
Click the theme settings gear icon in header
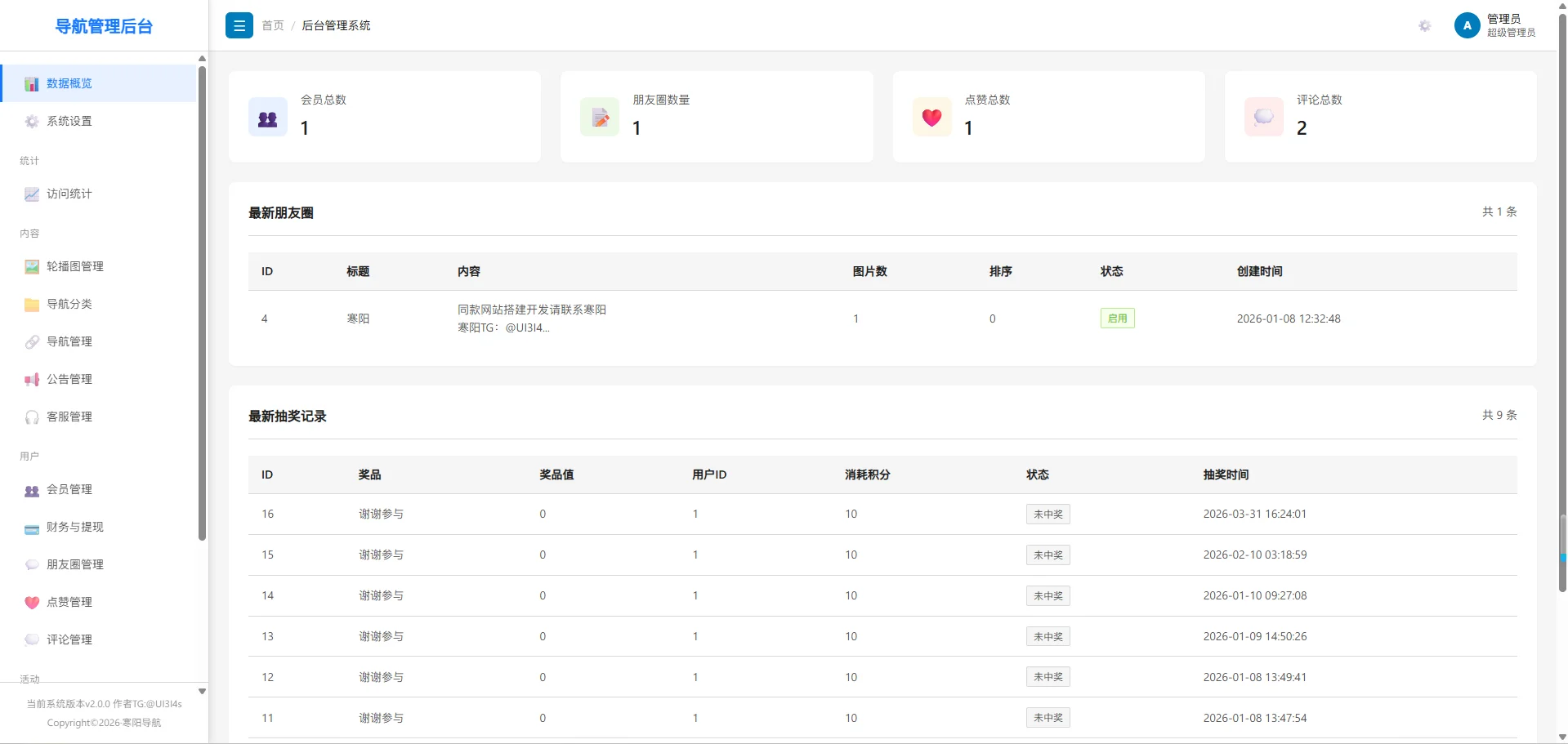point(1424,26)
